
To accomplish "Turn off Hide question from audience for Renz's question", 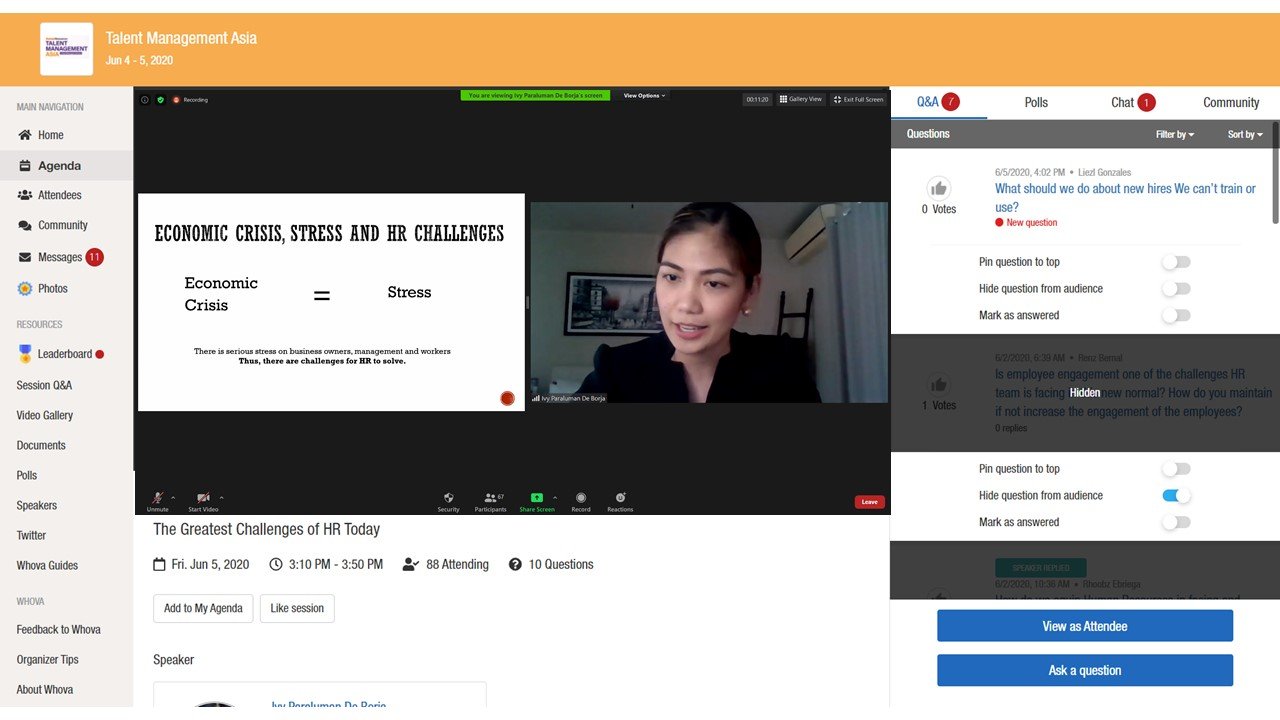I will (1176, 496).
